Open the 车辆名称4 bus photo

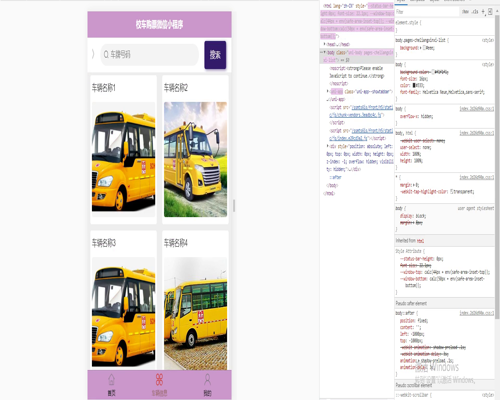coord(195,313)
